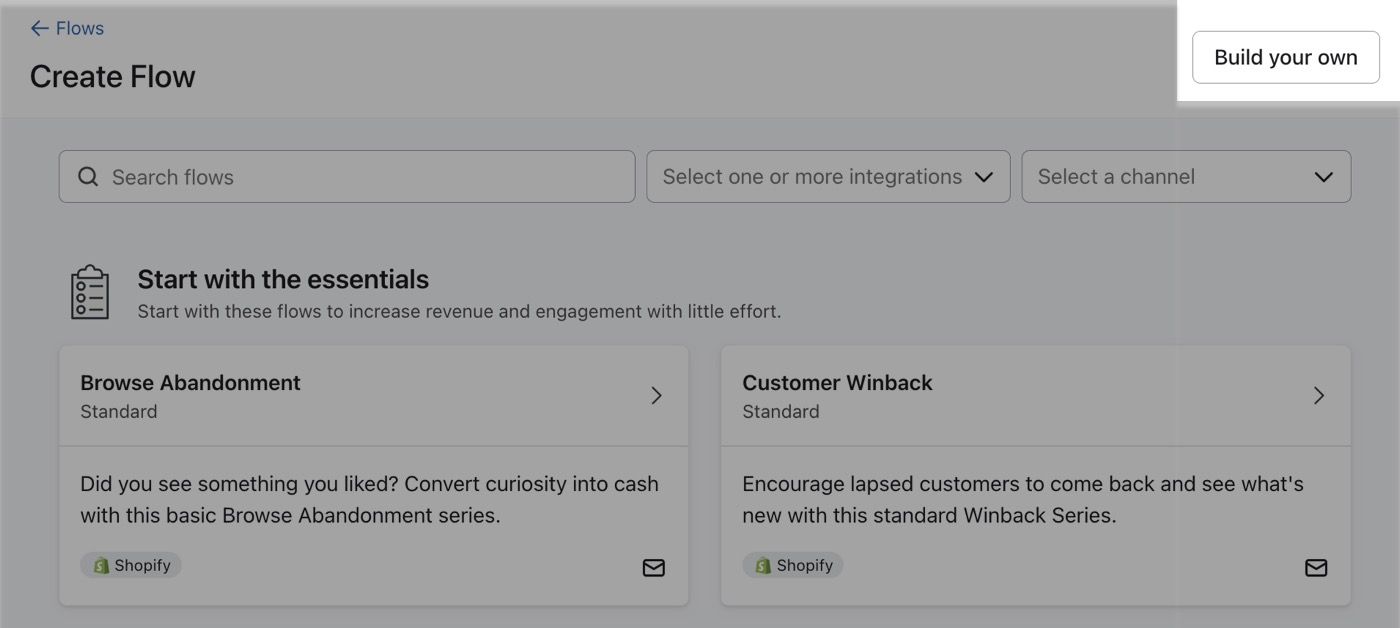Click the back arrow icon beside Flows
This screenshot has width=1400, height=628.
pos(39,28)
